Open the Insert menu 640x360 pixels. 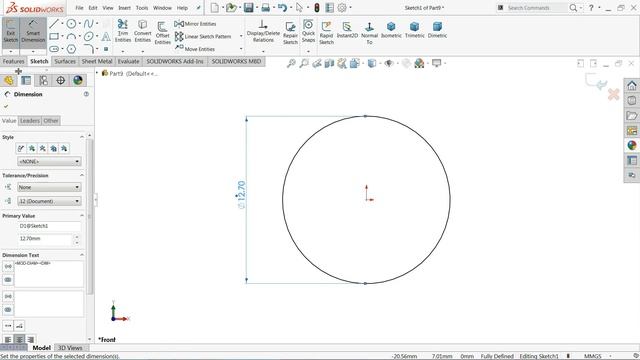coord(124,8)
